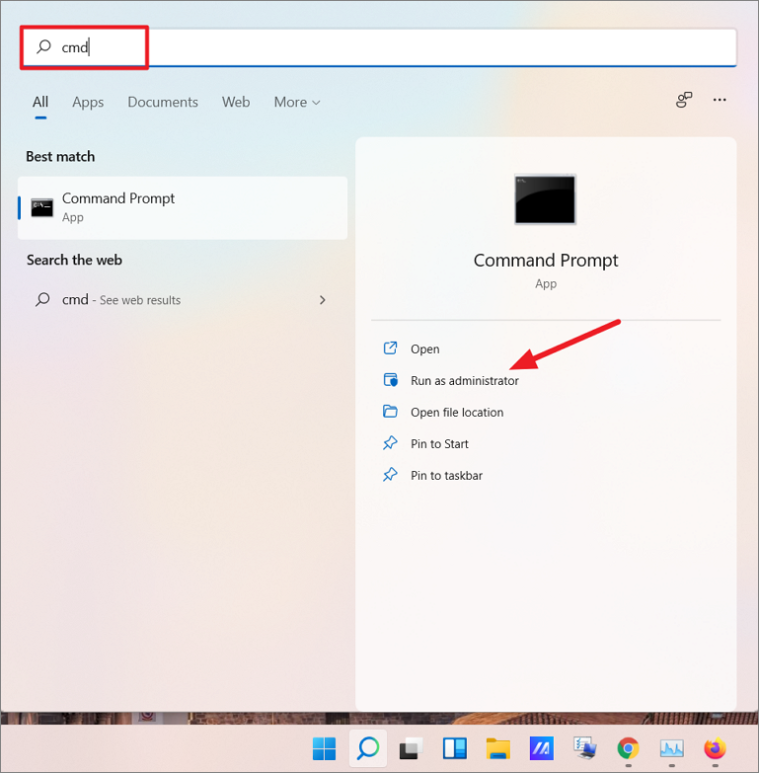Open the feedback/account icon at top right
The image size is (759, 773).
pyautogui.click(x=684, y=100)
